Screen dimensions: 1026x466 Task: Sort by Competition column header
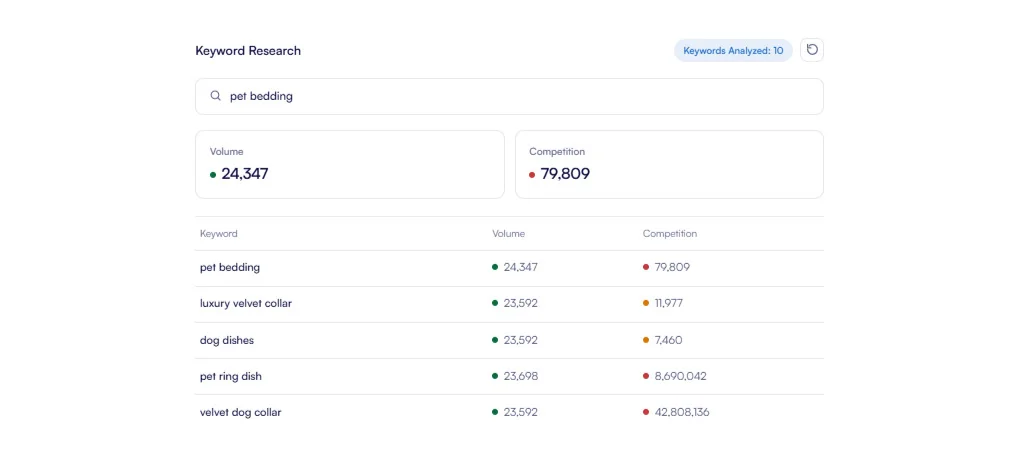[669, 234]
